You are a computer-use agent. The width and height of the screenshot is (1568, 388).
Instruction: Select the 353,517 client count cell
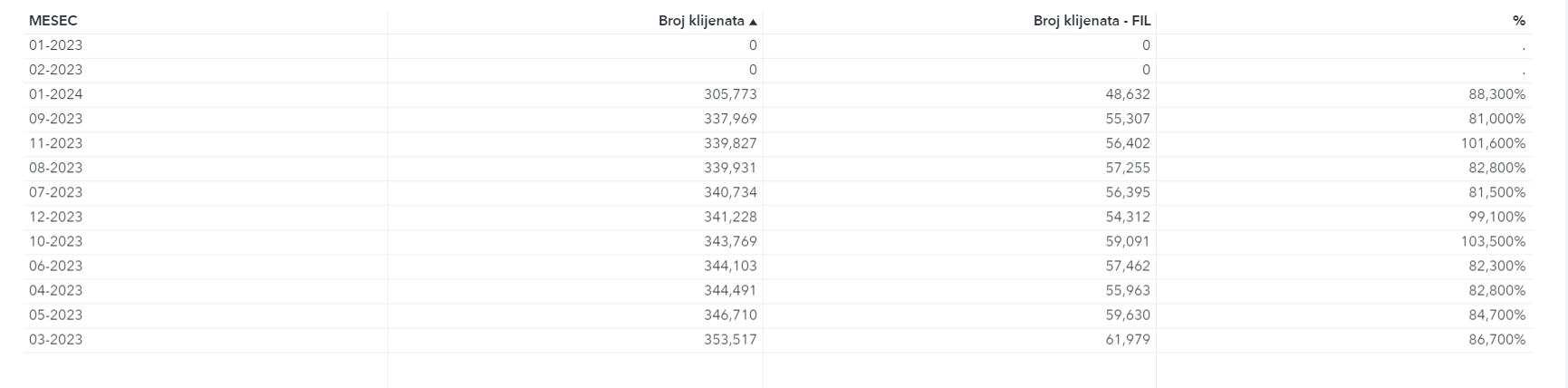pos(730,339)
